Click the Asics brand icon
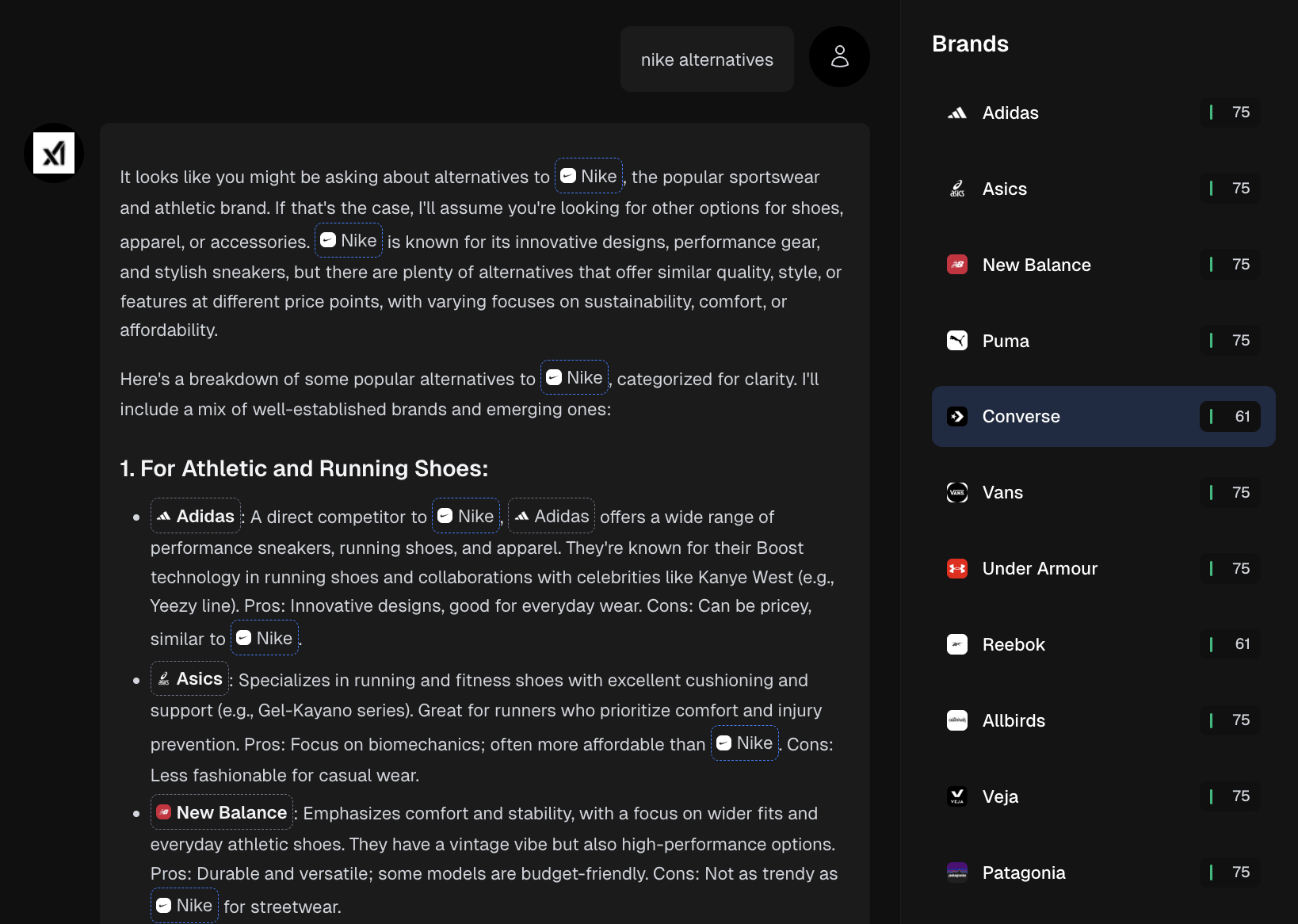 tap(957, 189)
